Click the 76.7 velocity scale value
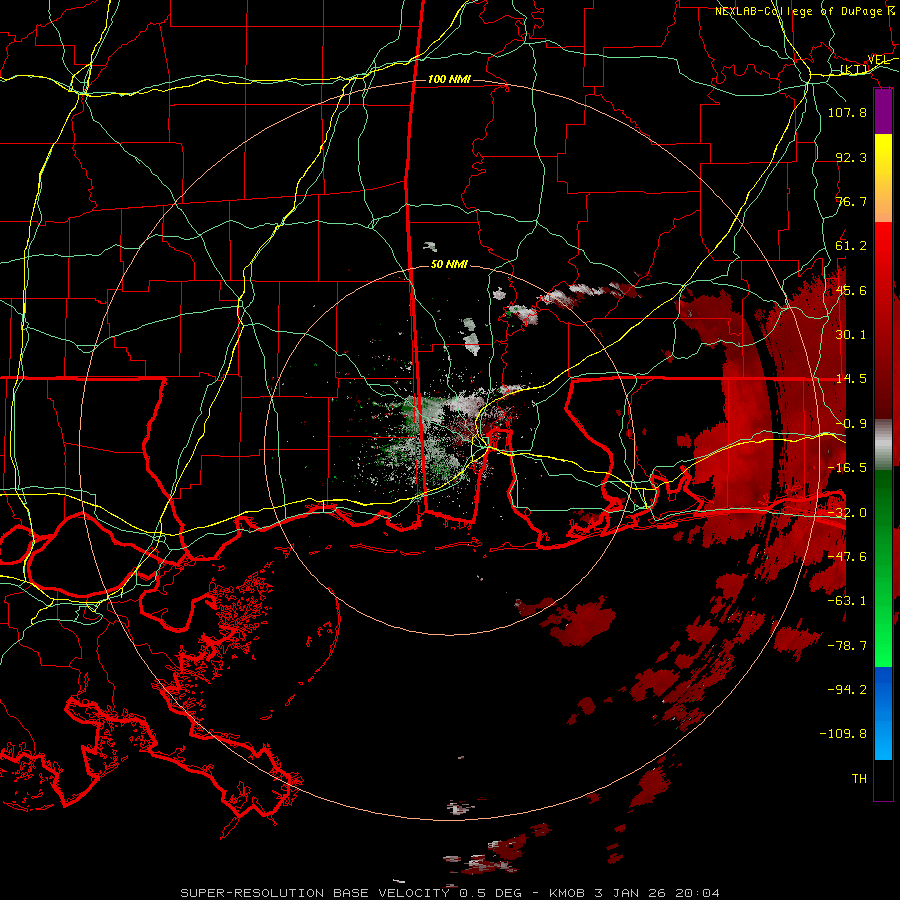 (851, 201)
